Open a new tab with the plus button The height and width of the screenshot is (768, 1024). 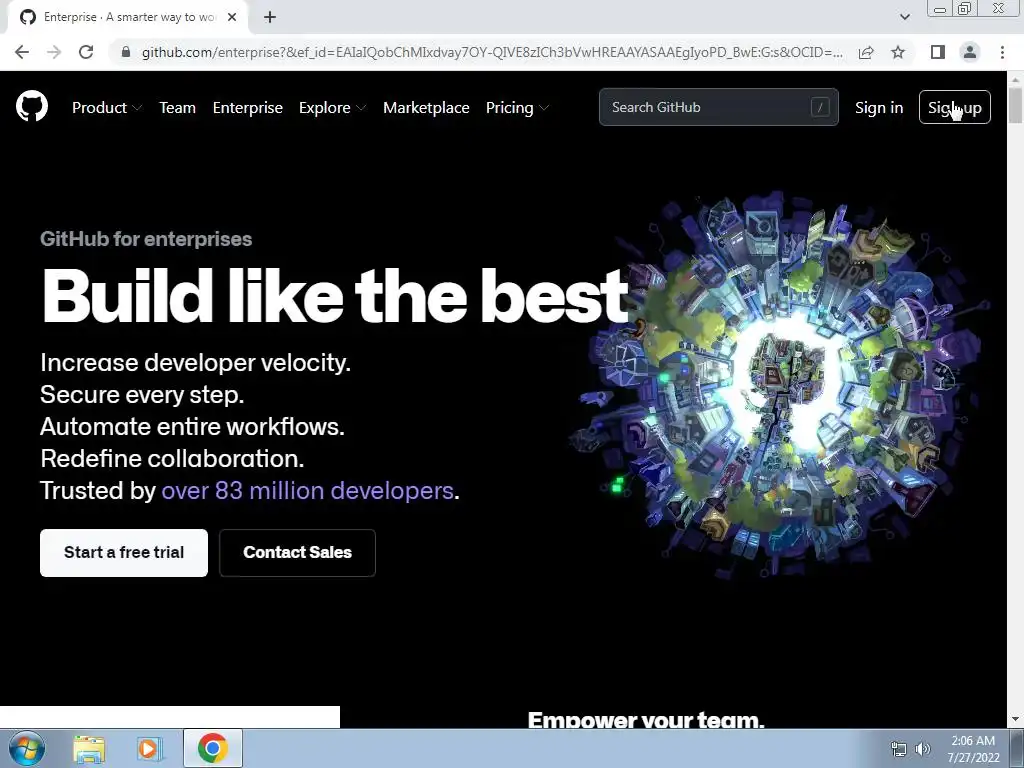(270, 18)
